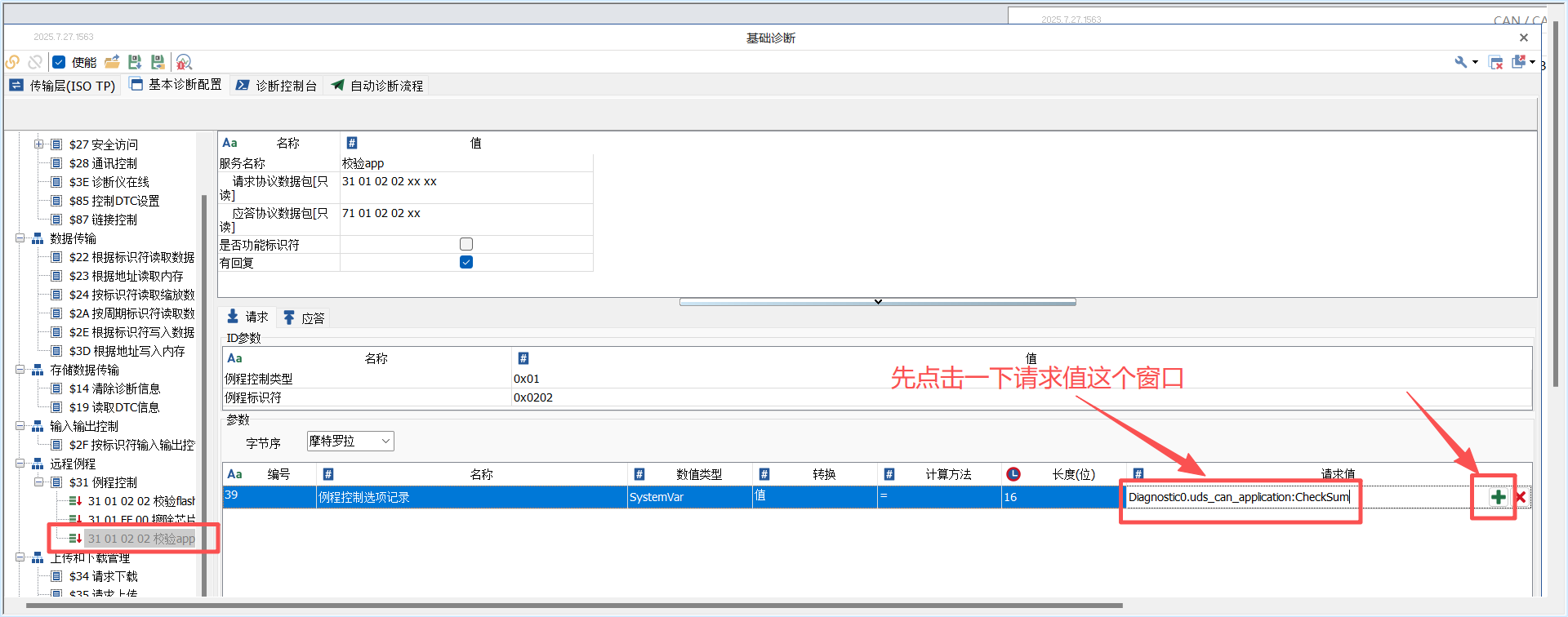1568x617 pixels.
Task: Check the 是否功能标识符 checkbox
Action: coord(466,244)
